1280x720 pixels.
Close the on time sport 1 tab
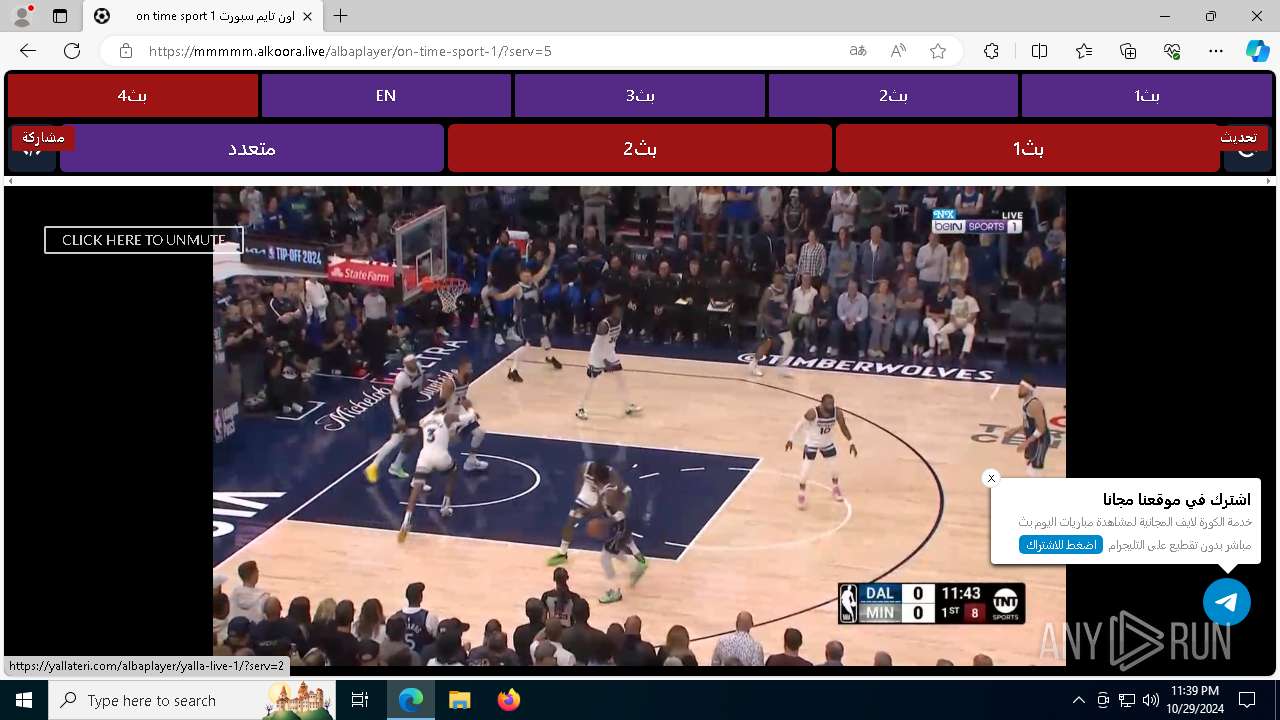tap(306, 16)
